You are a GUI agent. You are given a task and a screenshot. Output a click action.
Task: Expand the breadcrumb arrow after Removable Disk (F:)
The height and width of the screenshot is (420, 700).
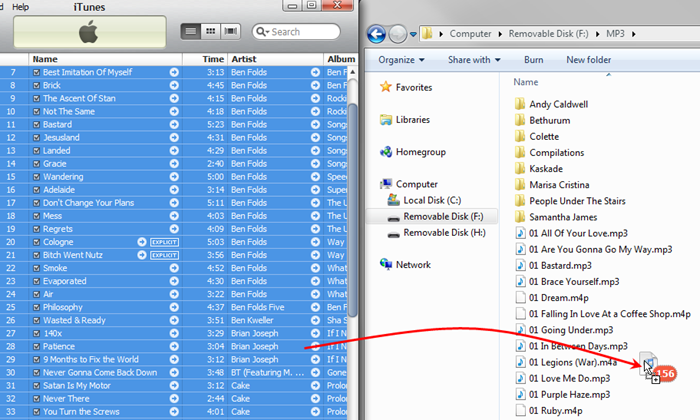pos(597,34)
